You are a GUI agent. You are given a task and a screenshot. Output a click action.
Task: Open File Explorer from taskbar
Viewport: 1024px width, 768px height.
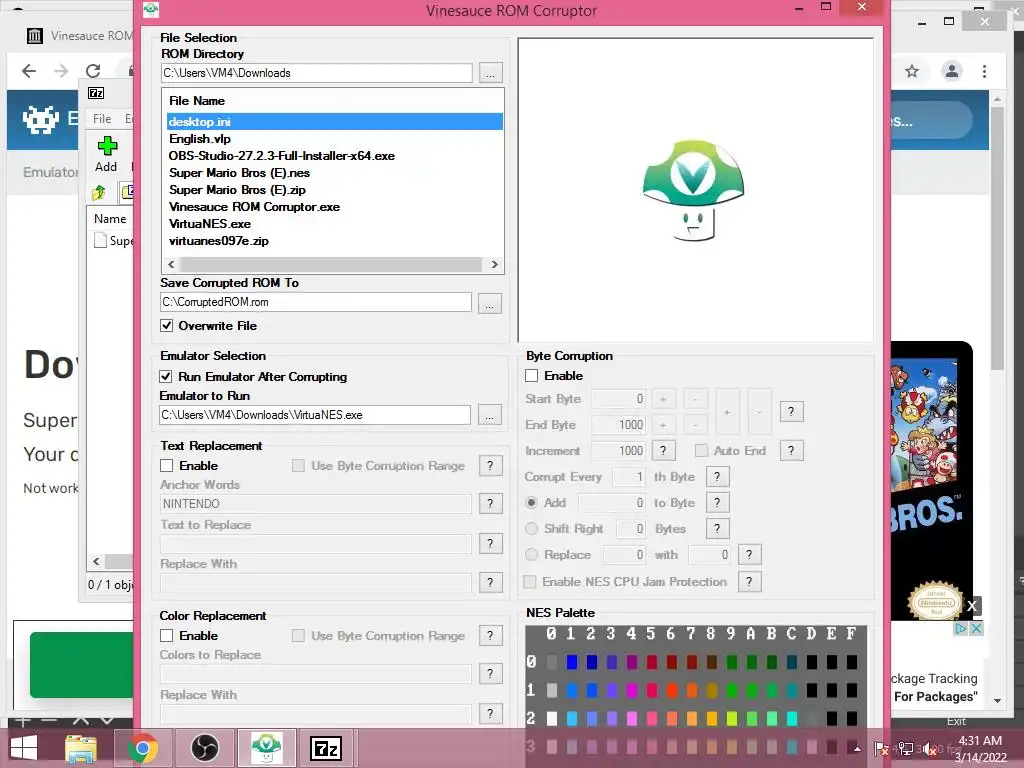[80, 748]
